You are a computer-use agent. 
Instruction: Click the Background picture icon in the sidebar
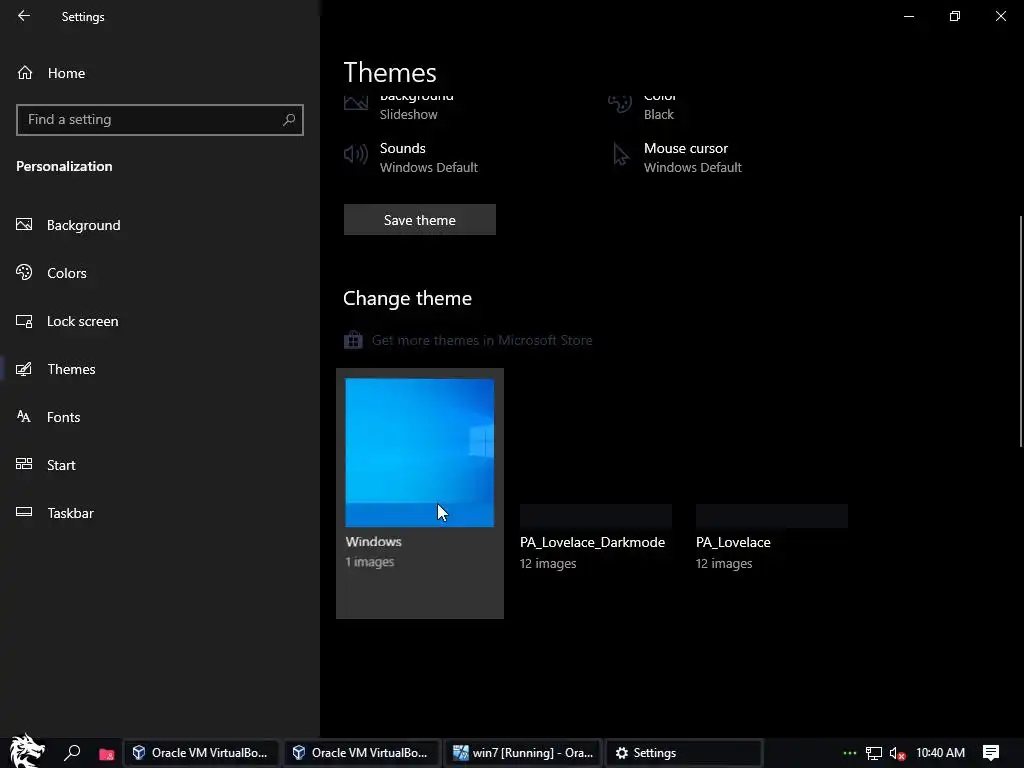[24, 225]
